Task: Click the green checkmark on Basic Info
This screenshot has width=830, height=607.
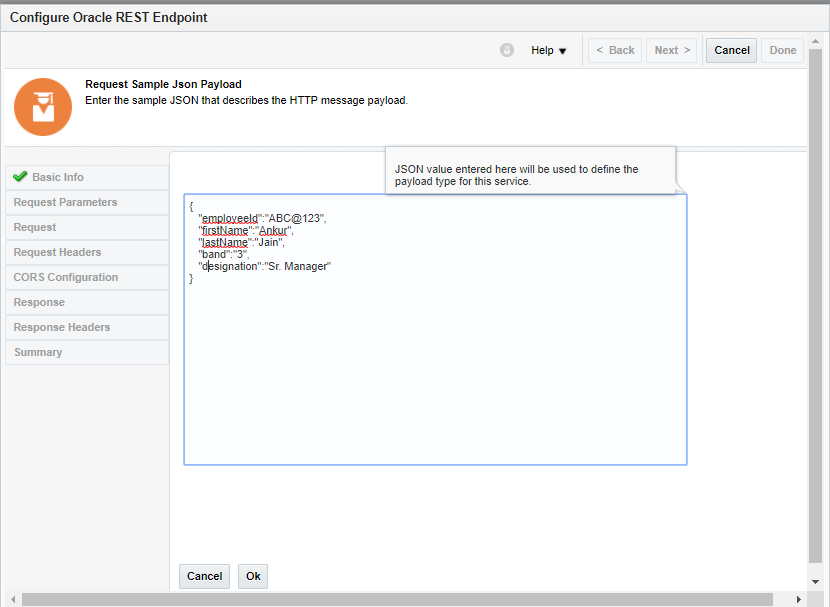Action: pos(20,177)
